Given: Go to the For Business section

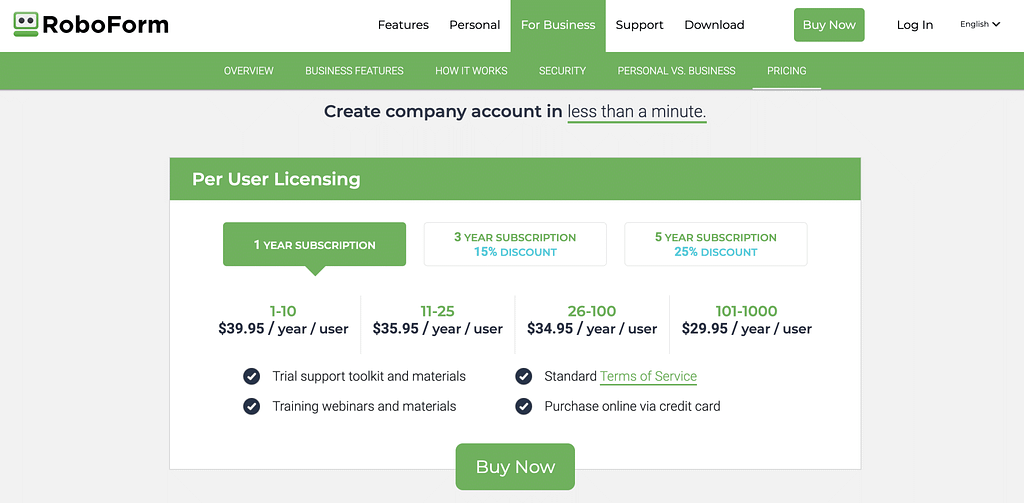Looking at the screenshot, I should point(558,25).
